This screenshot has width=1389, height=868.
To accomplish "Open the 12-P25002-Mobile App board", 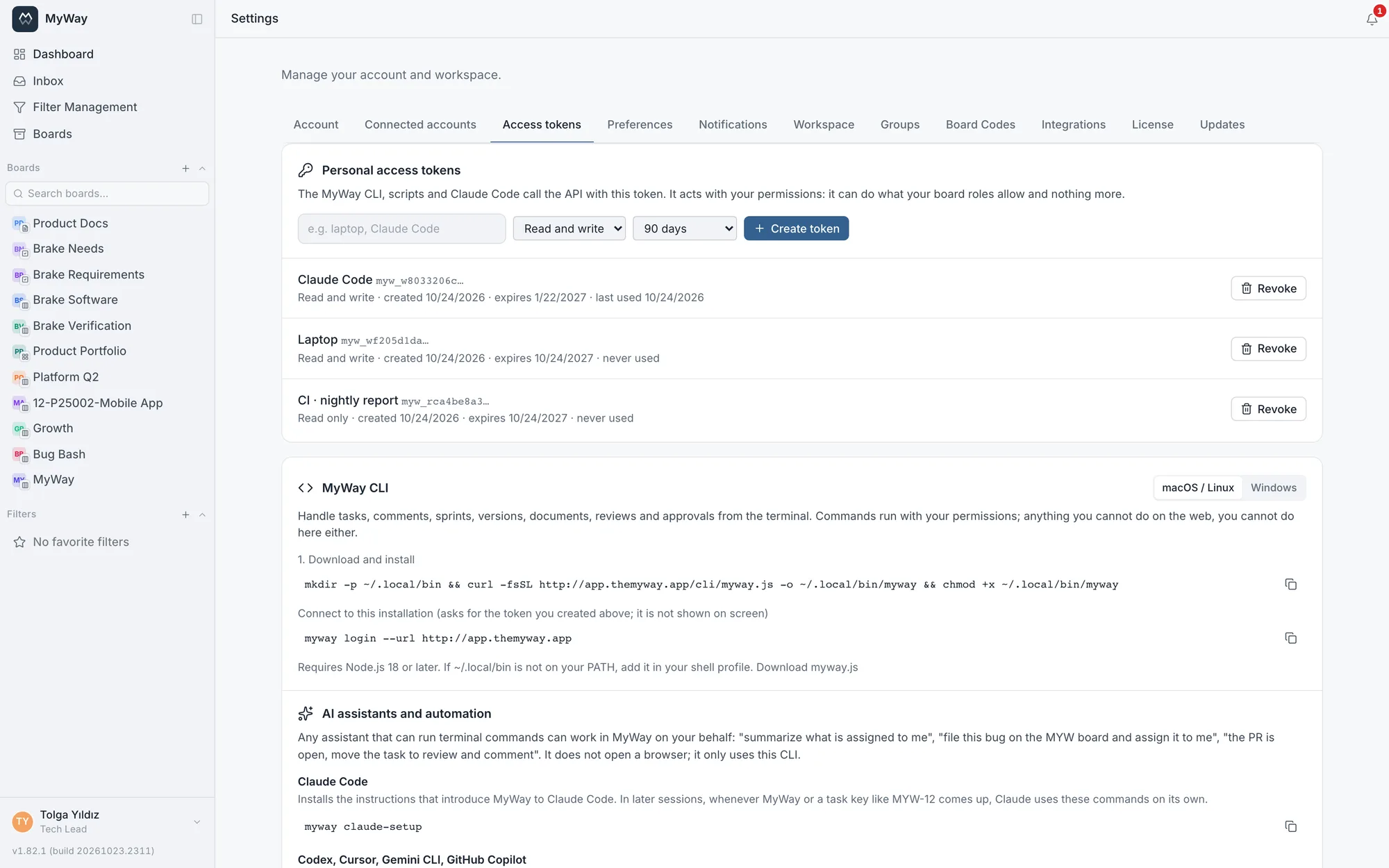I will pos(97,403).
